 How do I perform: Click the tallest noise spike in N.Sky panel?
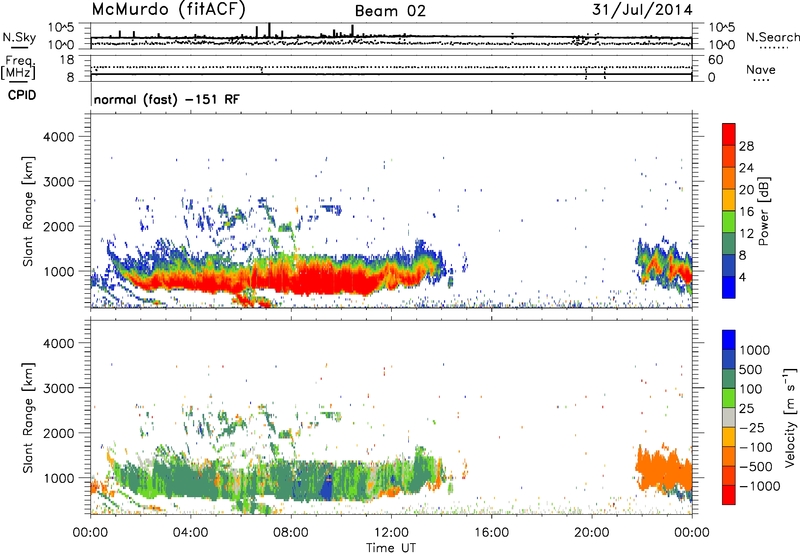click(269, 30)
